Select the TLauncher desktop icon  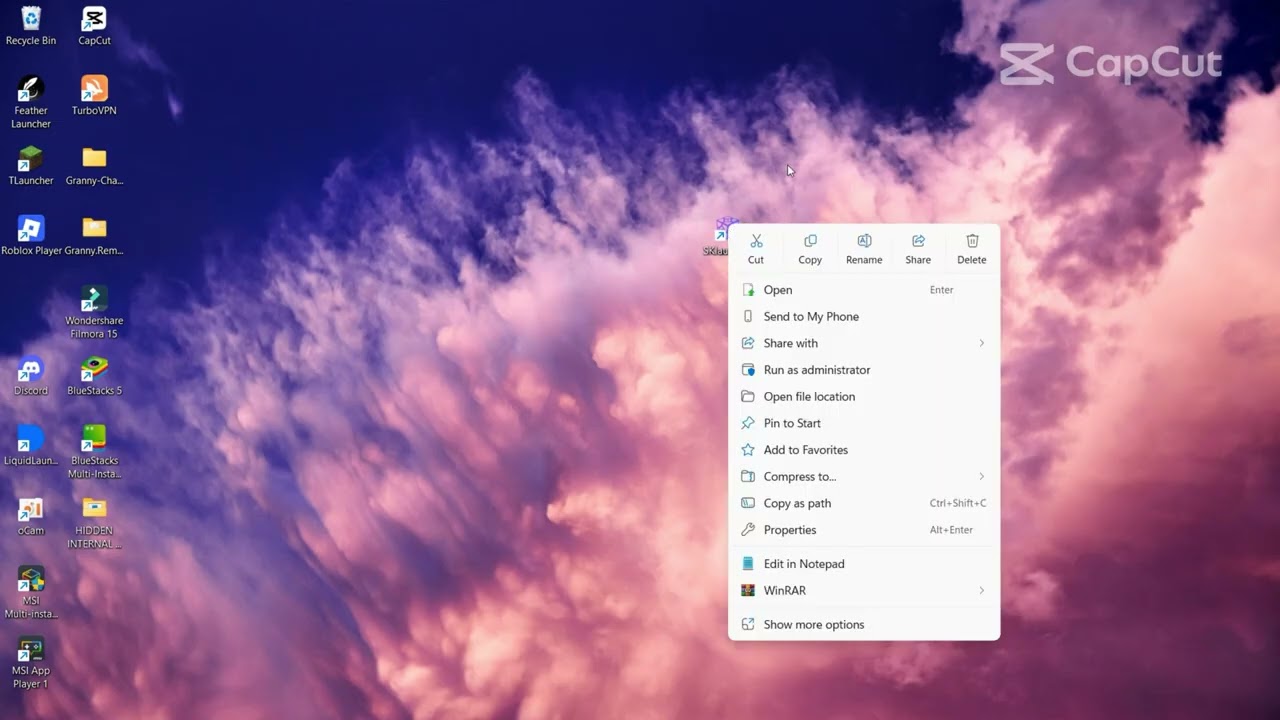pyautogui.click(x=31, y=166)
